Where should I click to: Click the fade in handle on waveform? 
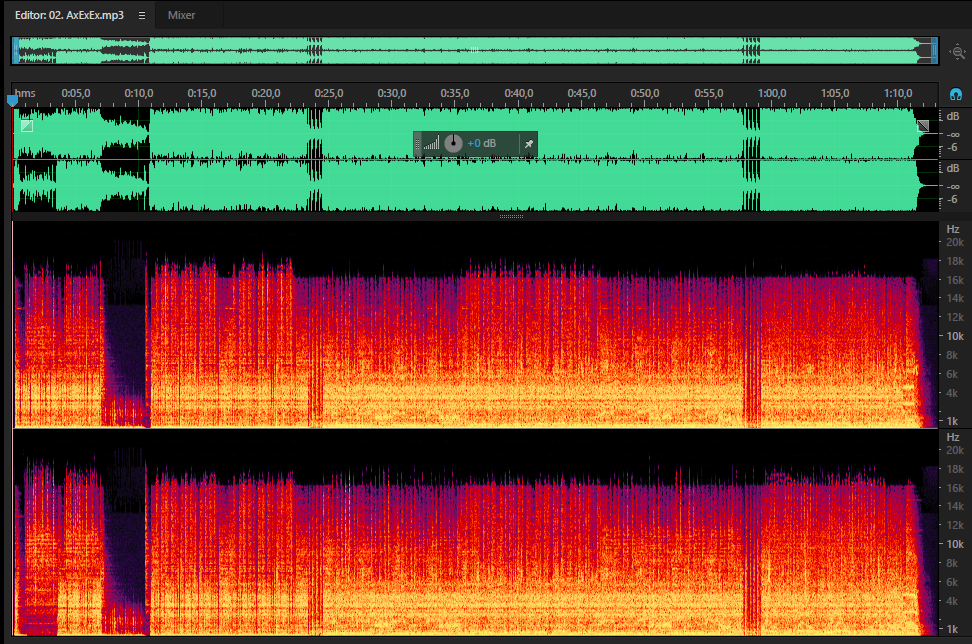pos(27,126)
